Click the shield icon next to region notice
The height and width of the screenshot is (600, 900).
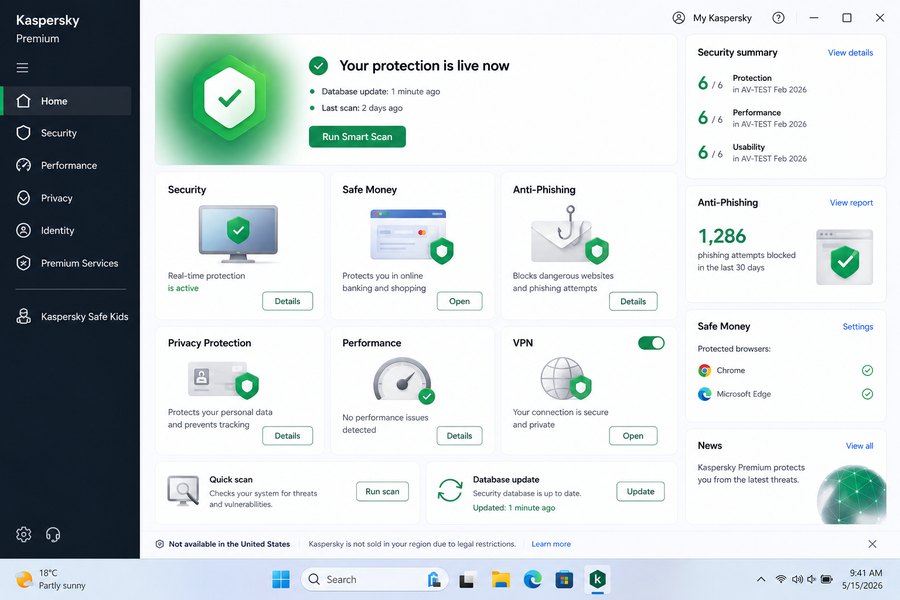pos(160,544)
